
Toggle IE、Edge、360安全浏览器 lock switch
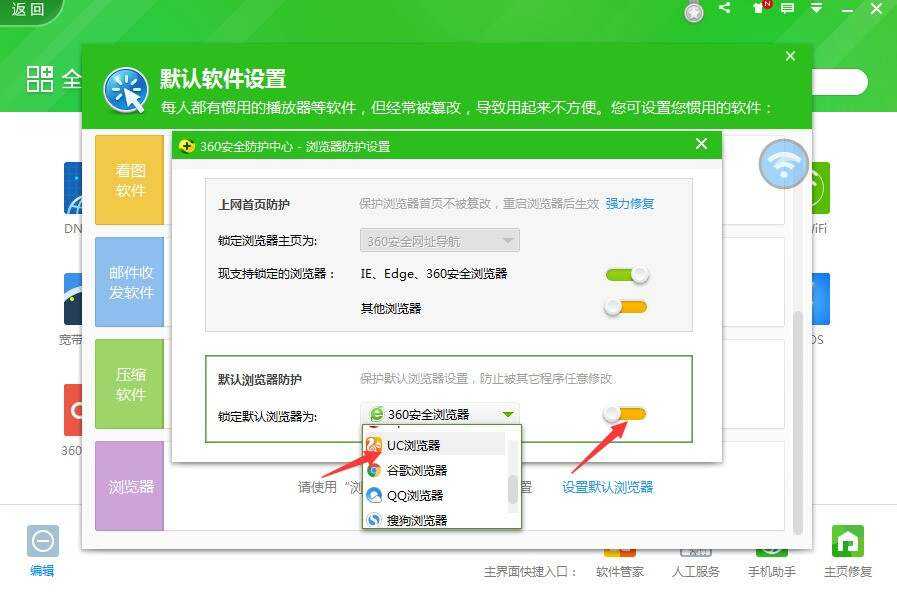[x=628, y=275]
